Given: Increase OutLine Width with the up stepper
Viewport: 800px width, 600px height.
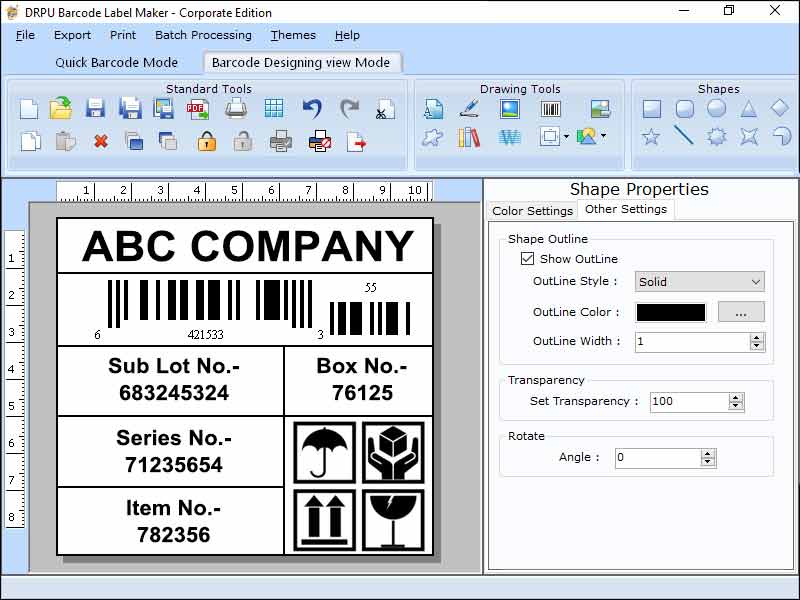Looking at the screenshot, I should pos(758,337).
